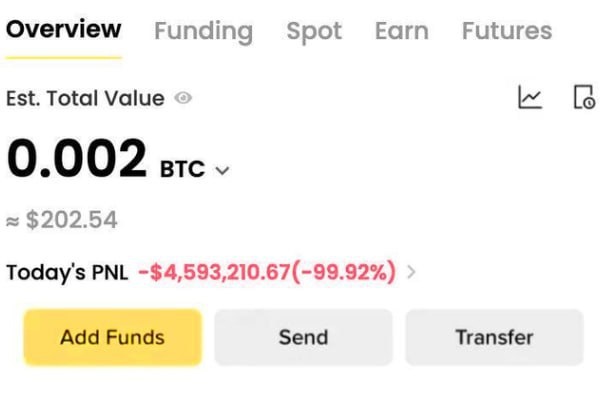The image size is (616, 400).
Task: Tap the Send button
Action: 303,338
